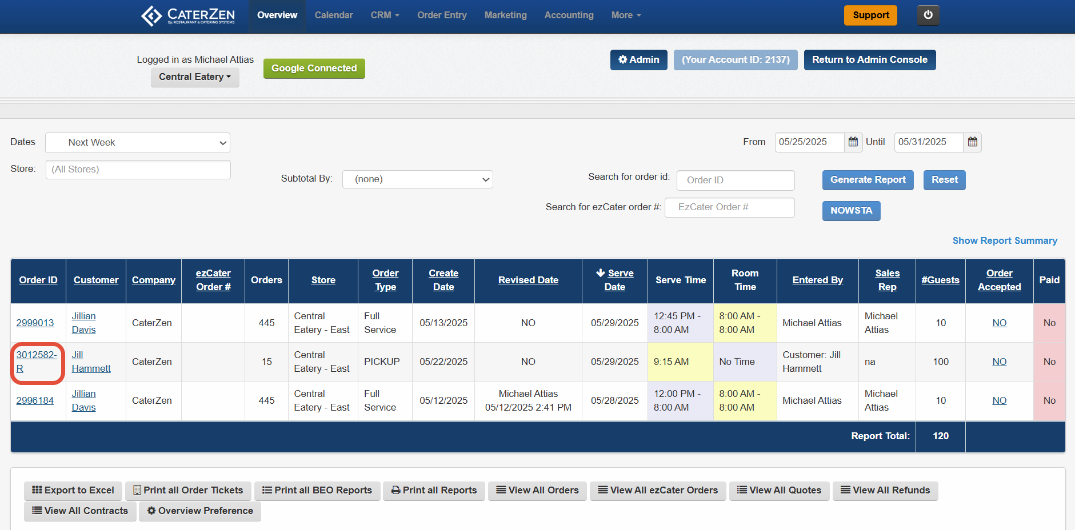
Task: Open calendar picker for Until date
Action: (x=972, y=142)
